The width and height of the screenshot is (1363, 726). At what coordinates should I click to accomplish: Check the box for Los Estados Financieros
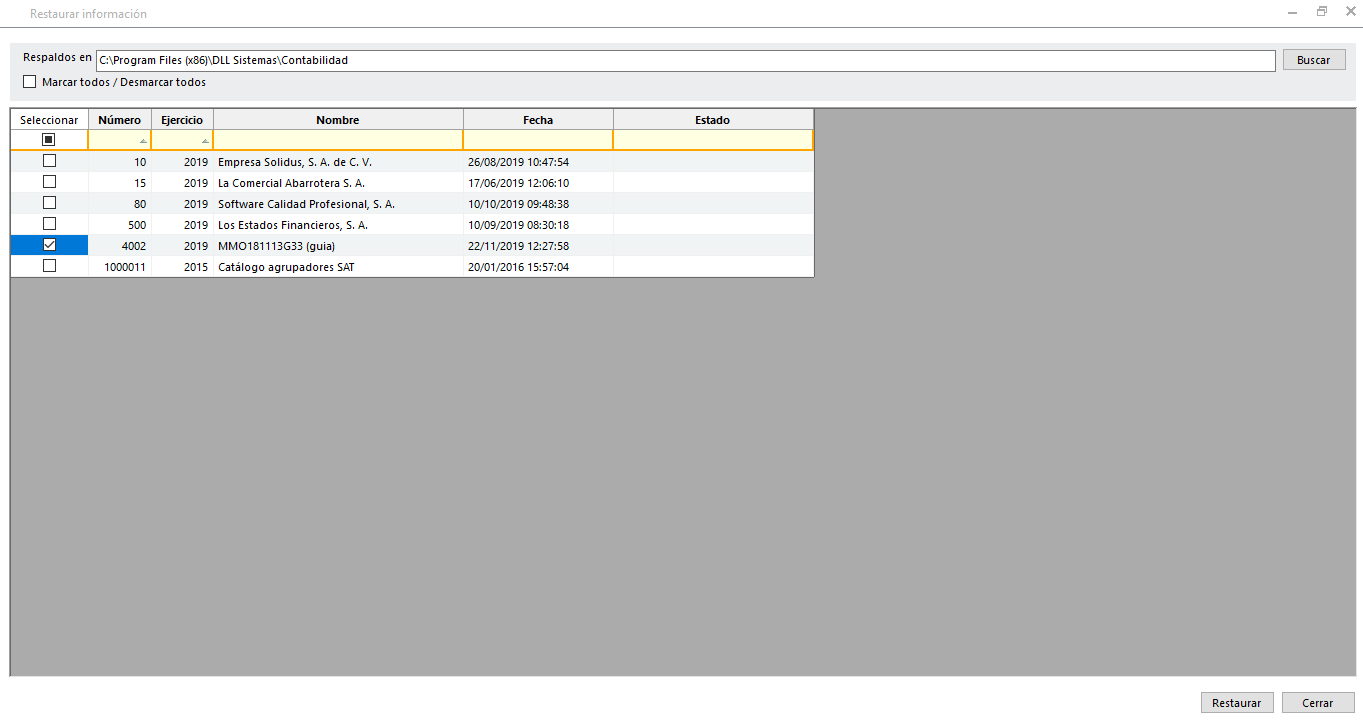[49, 224]
